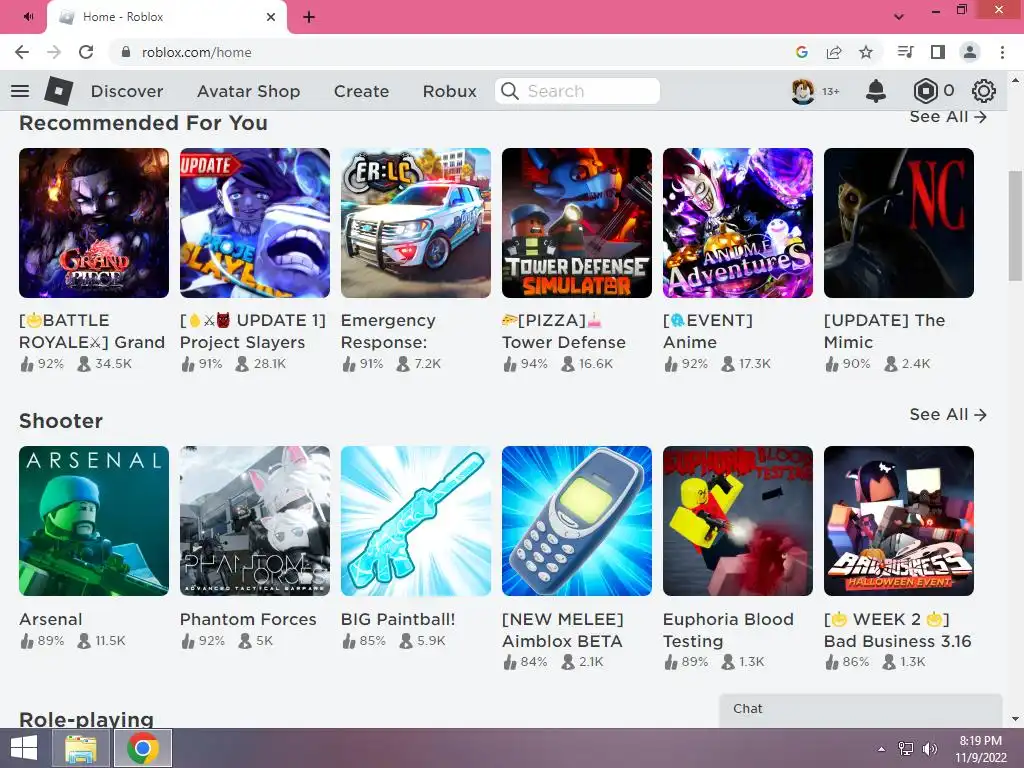The image size is (1024, 768).
Task: Open the Robux page
Action: coord(449,91)
